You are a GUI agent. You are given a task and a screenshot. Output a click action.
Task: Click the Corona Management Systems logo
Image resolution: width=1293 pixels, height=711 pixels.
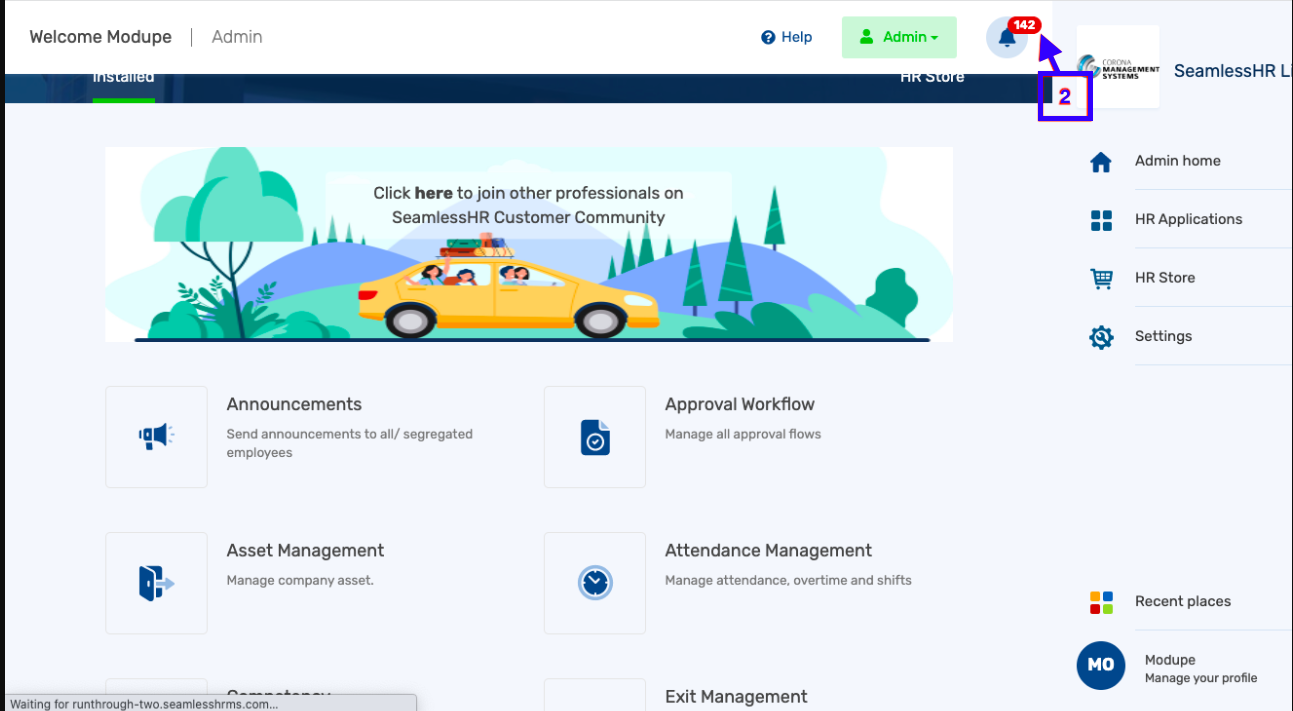(x=1118, y=68)
